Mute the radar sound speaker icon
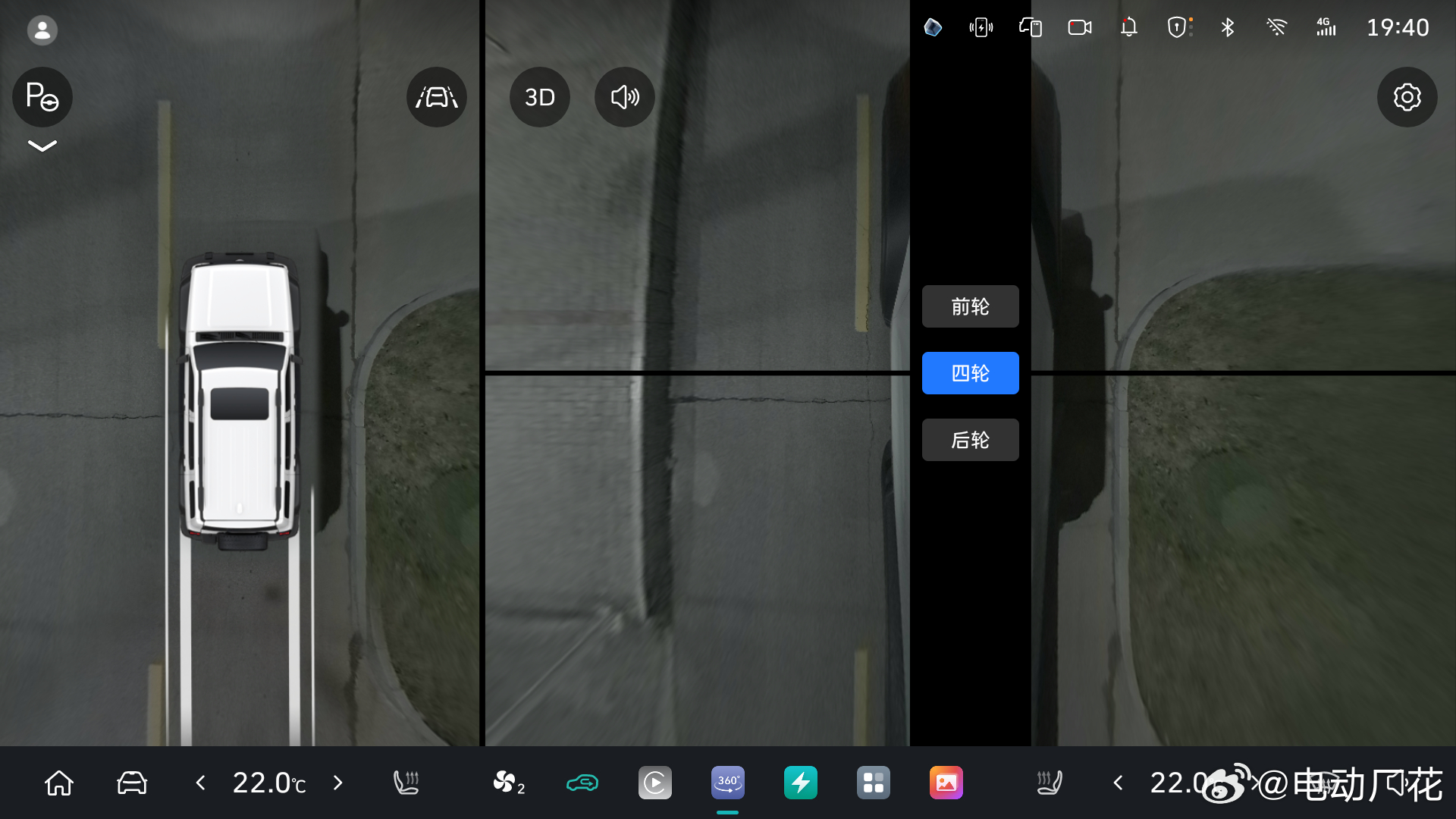 pyautogui.click(x=625, y=97)
